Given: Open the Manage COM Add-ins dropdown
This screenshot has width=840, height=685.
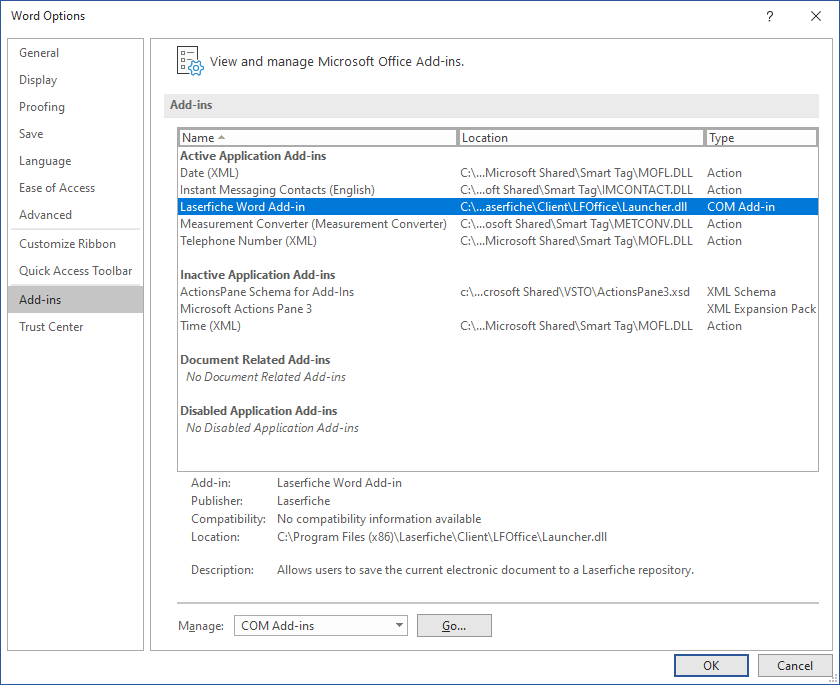Looking at the screenshot, I should pyautogui.click(x=320, y=626).
